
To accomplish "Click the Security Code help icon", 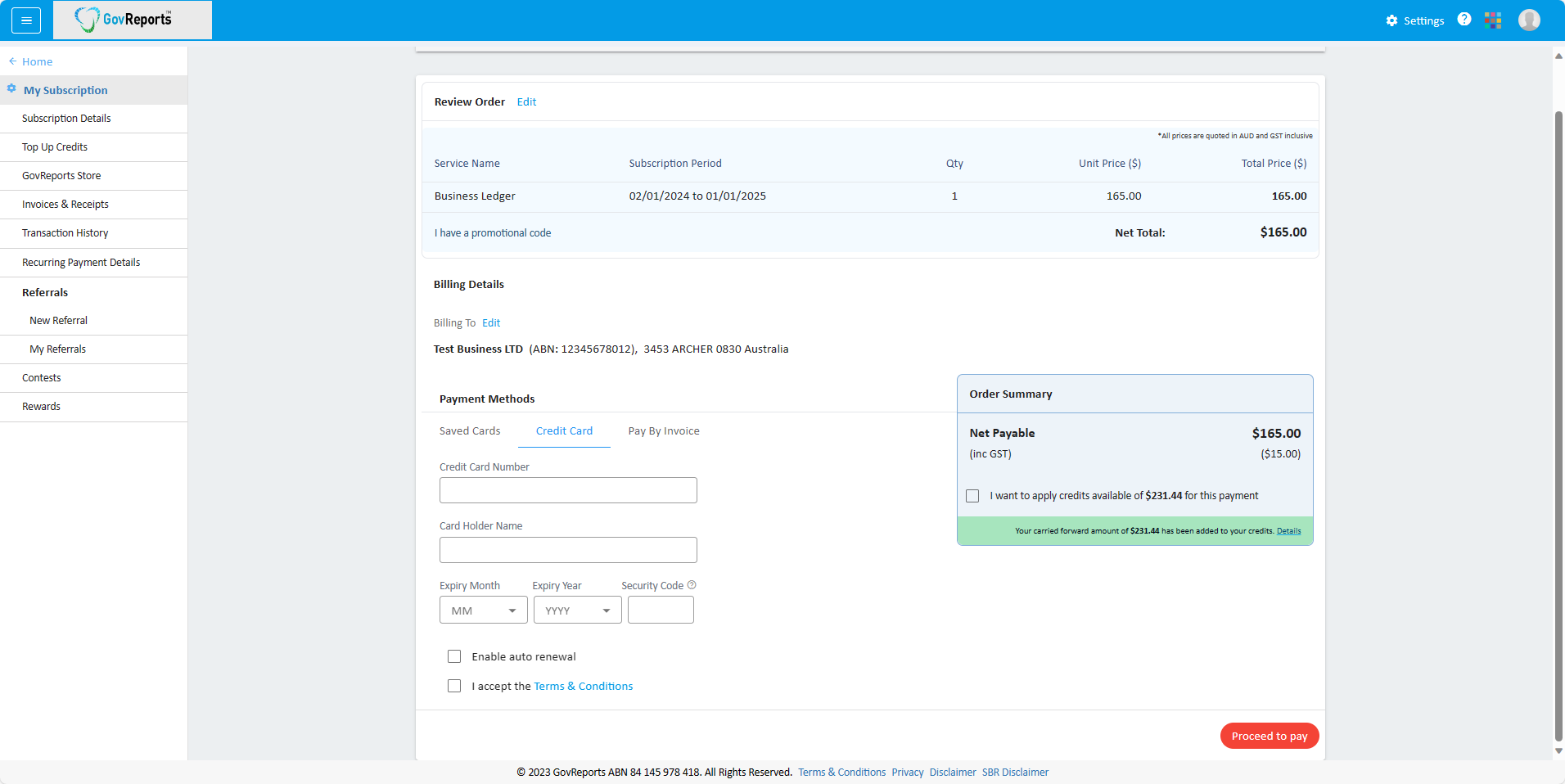I will (692, 585).
